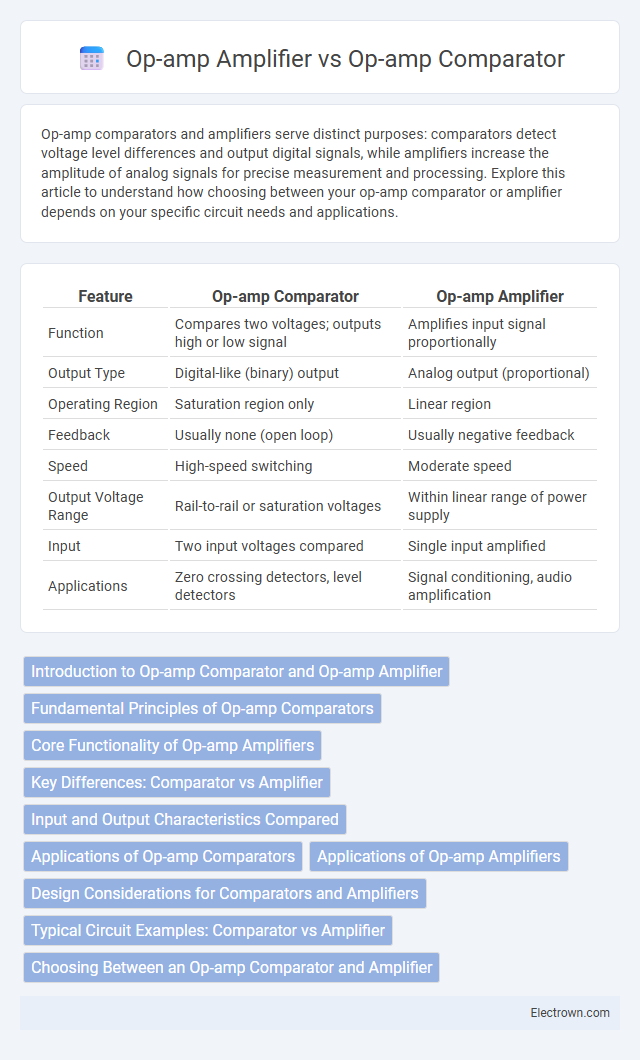Click the High-speed switching table cell
640x1060 pixels.
243,466
